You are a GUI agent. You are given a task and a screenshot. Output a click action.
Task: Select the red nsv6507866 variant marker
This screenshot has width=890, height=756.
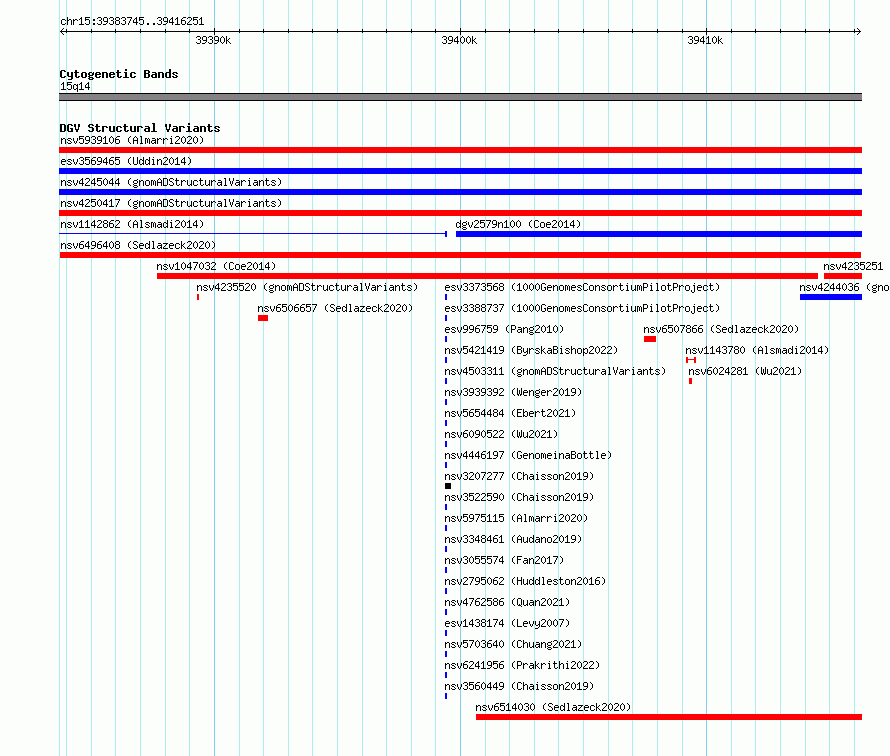tap(650, 339)
